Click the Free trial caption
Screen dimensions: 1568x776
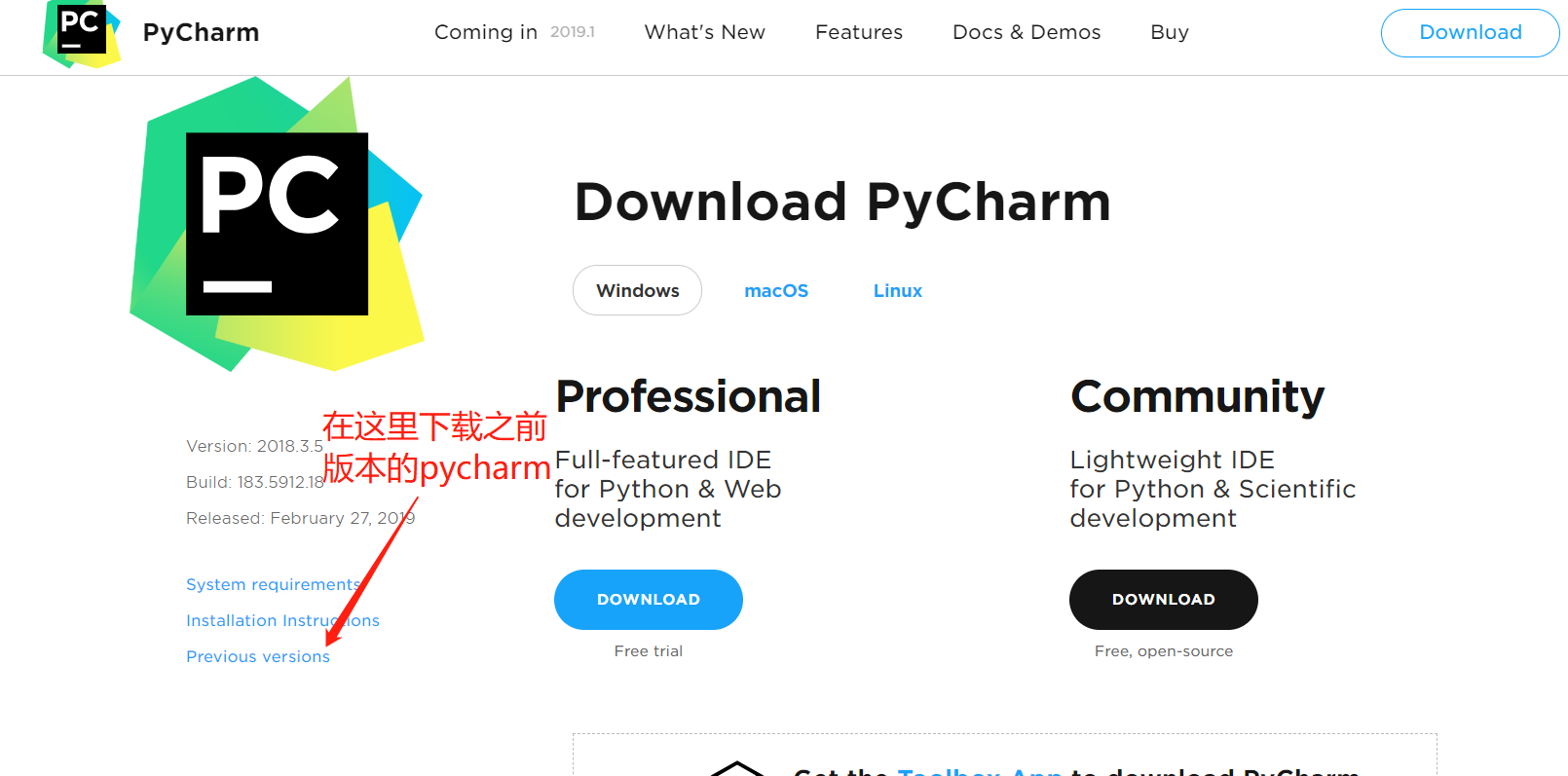tap(649, 651)
